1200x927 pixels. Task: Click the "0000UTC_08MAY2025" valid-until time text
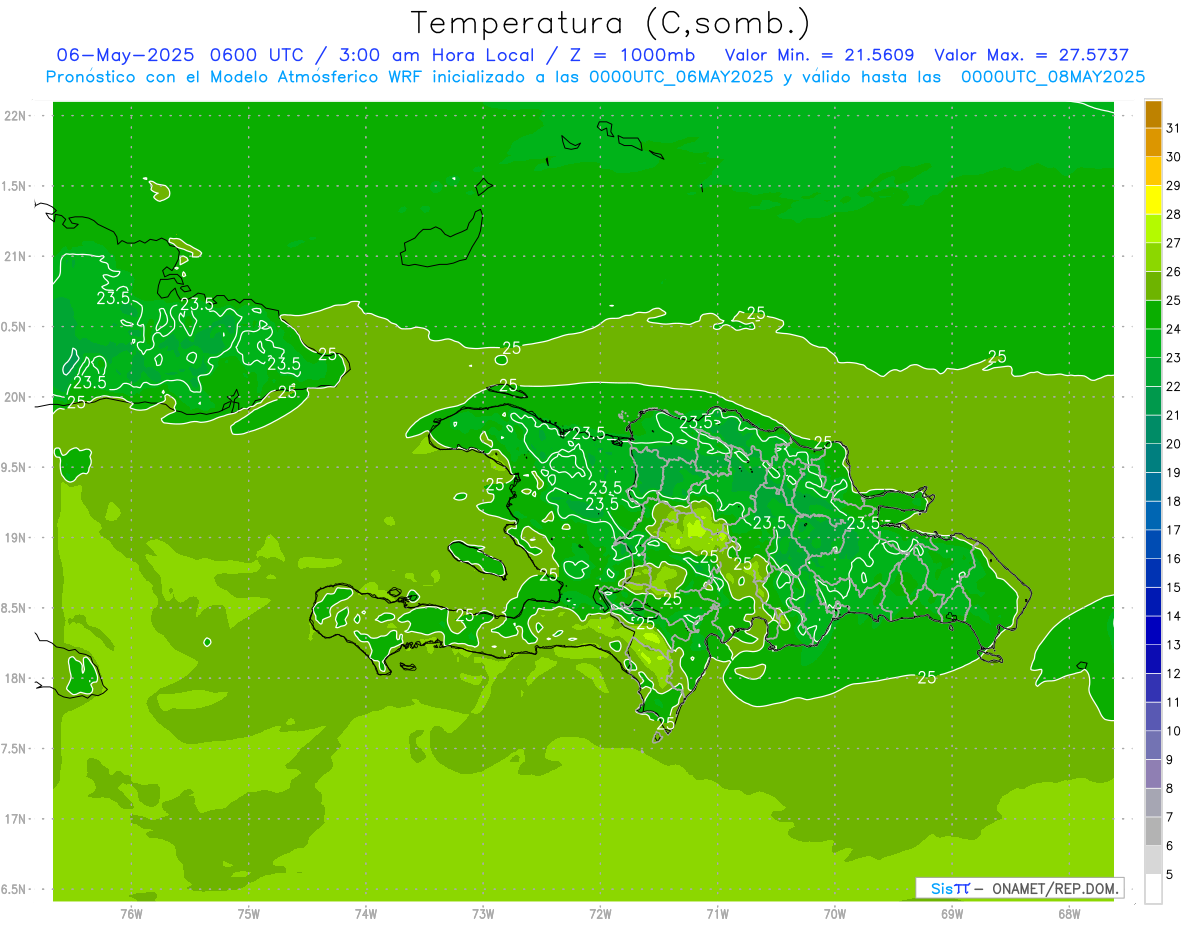[1053, 76]
